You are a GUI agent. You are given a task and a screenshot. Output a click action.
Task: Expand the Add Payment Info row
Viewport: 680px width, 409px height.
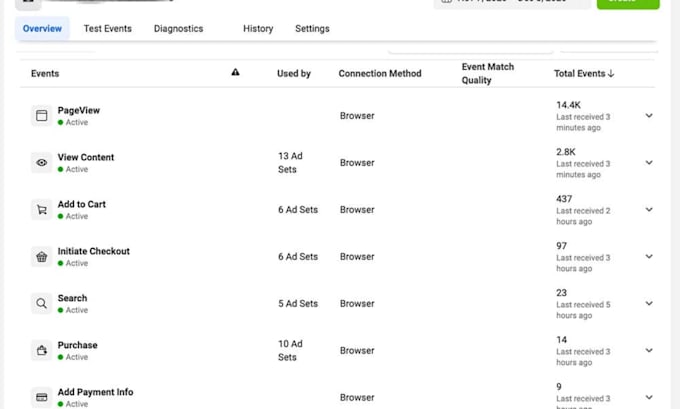pyautogui.click(x=649, y=397)
